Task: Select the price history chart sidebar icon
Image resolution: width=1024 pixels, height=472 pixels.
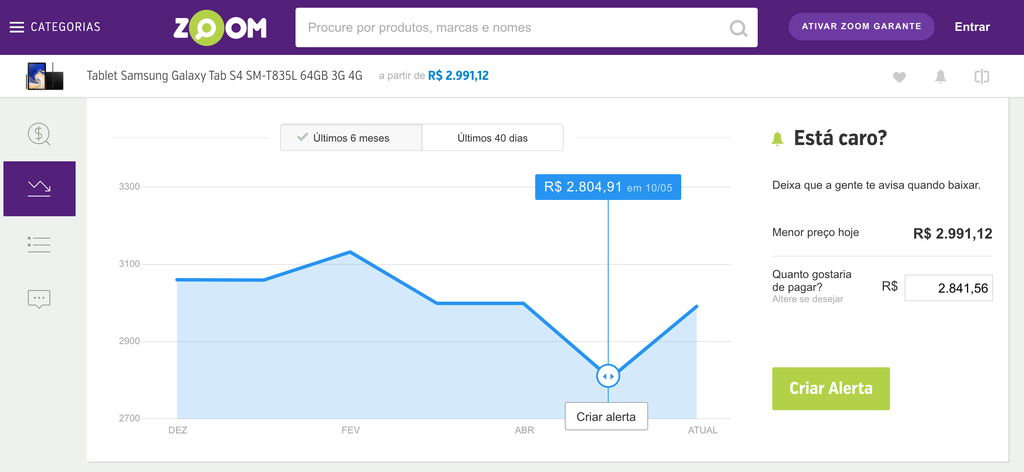Action: coord(39,189)
